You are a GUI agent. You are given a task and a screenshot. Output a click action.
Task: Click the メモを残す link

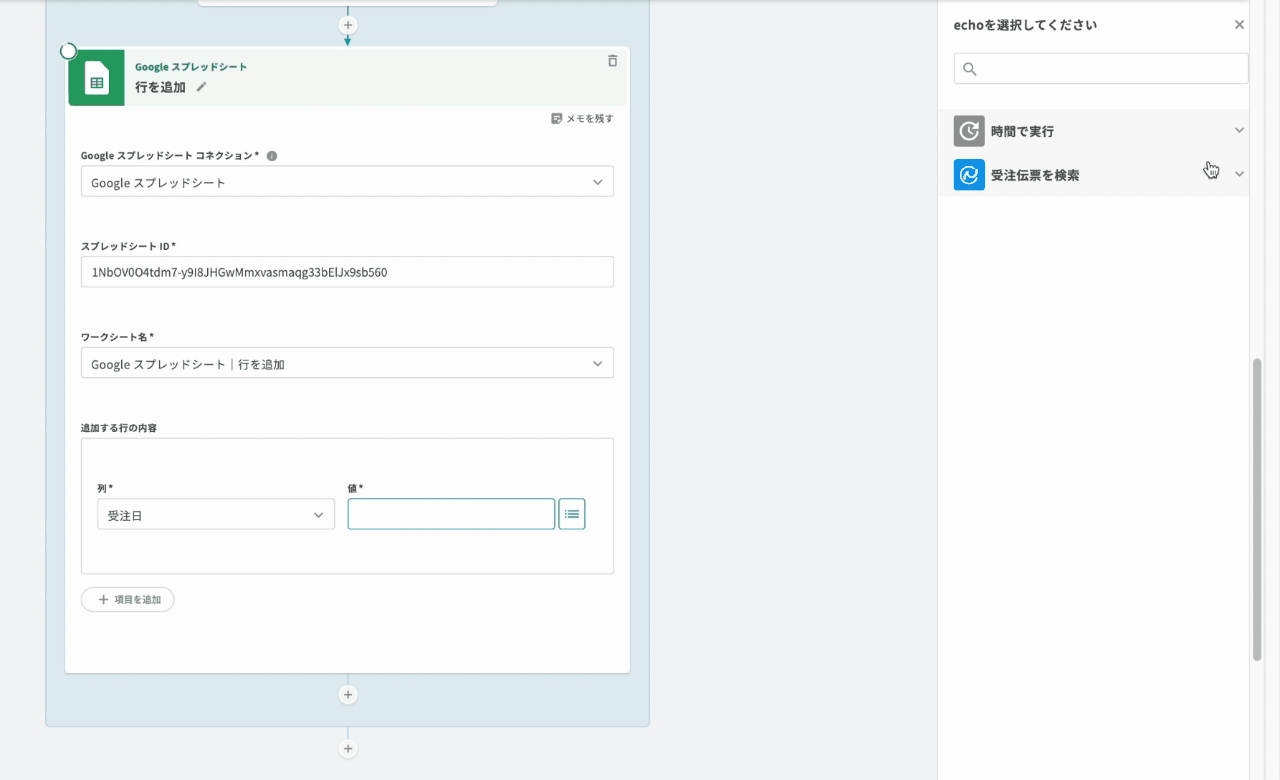pos(582,119)
